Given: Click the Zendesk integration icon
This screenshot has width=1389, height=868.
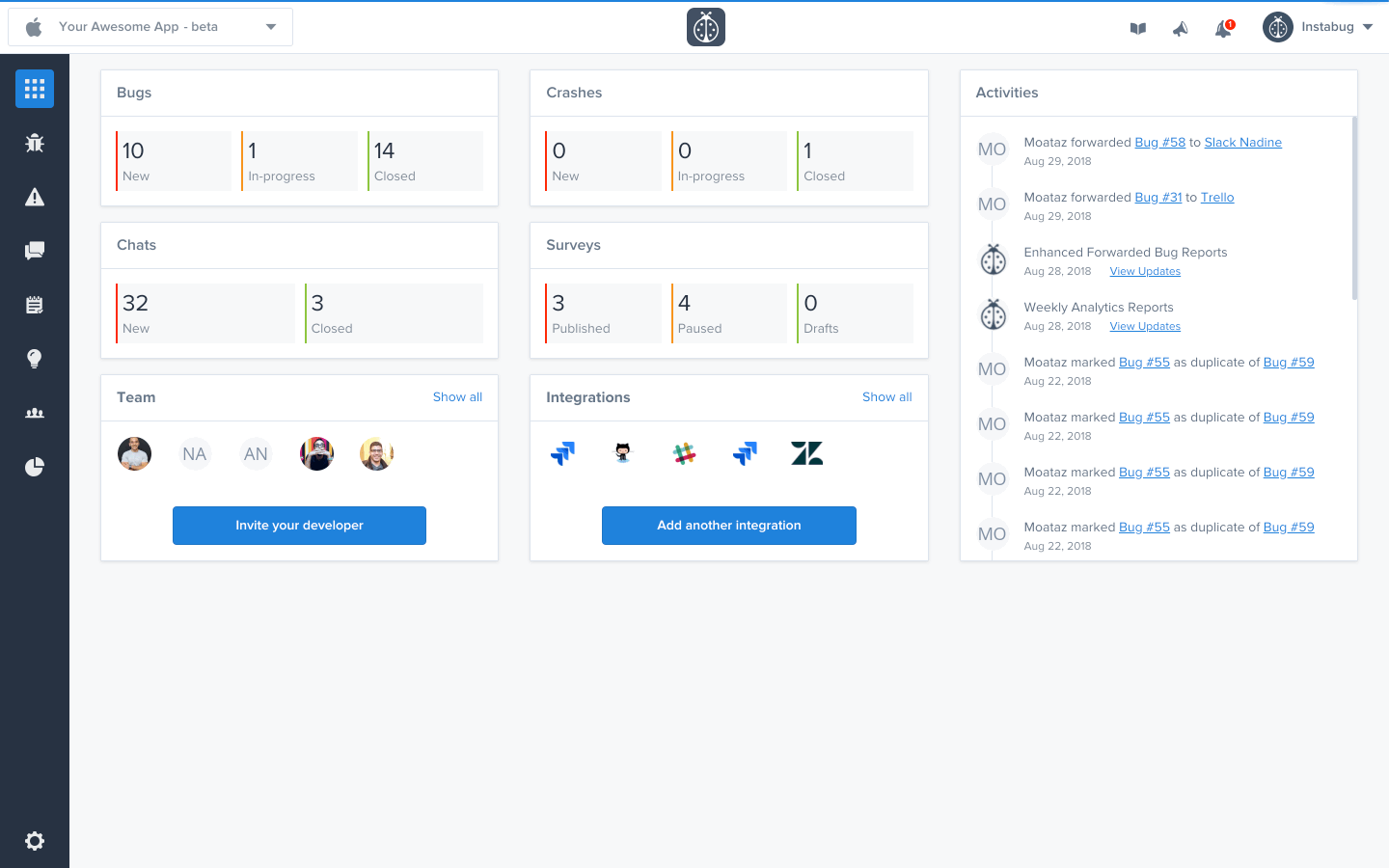Looking at the screenshot, I should tap(807, 453).
